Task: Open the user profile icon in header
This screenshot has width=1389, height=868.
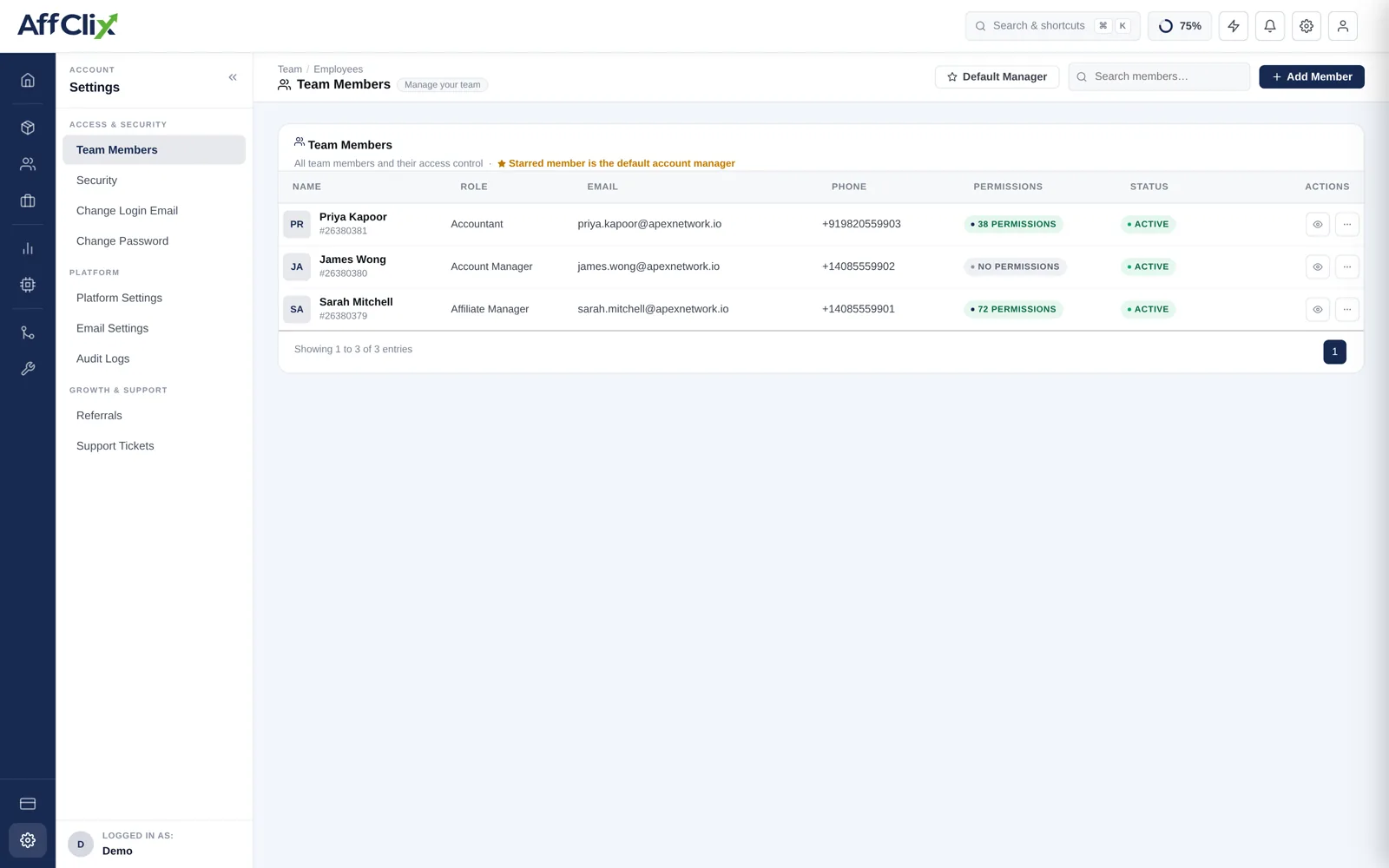Action: pyautogui.click(x=1343, y=26)
